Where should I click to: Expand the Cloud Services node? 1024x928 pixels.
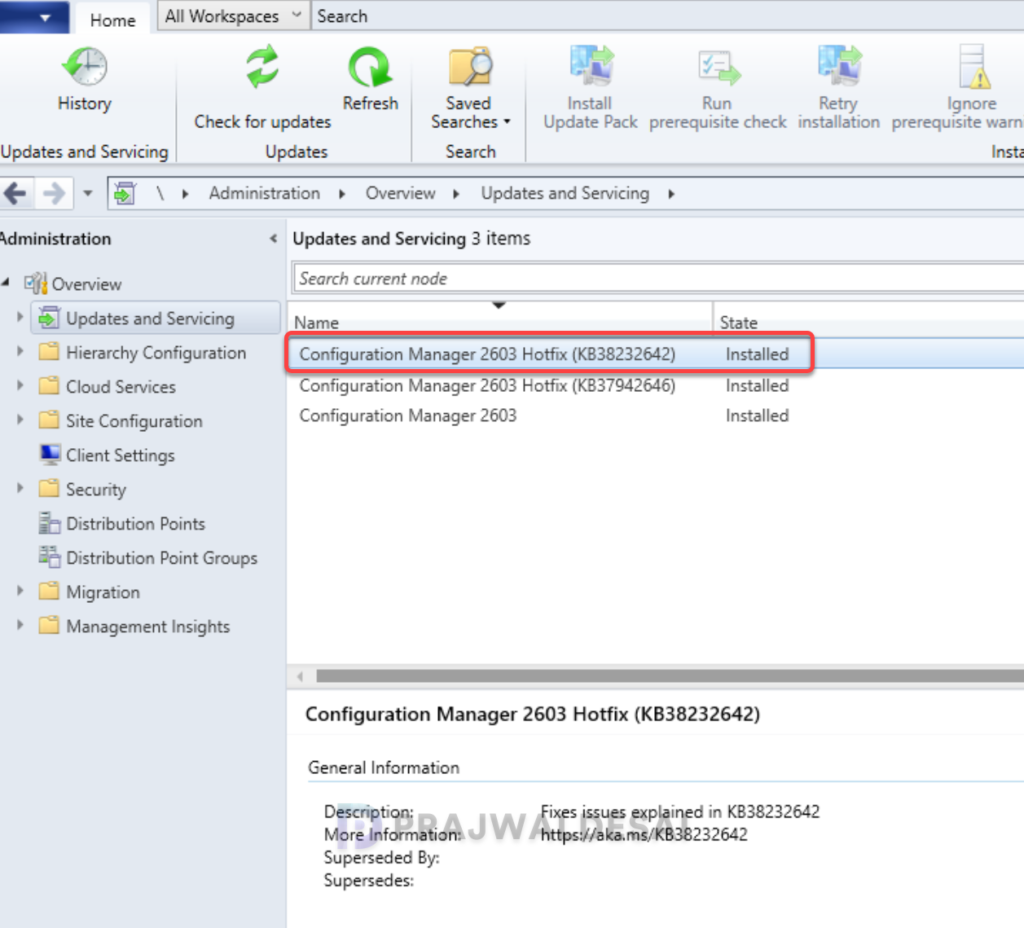pyautogui.click(x=20, y=385)
